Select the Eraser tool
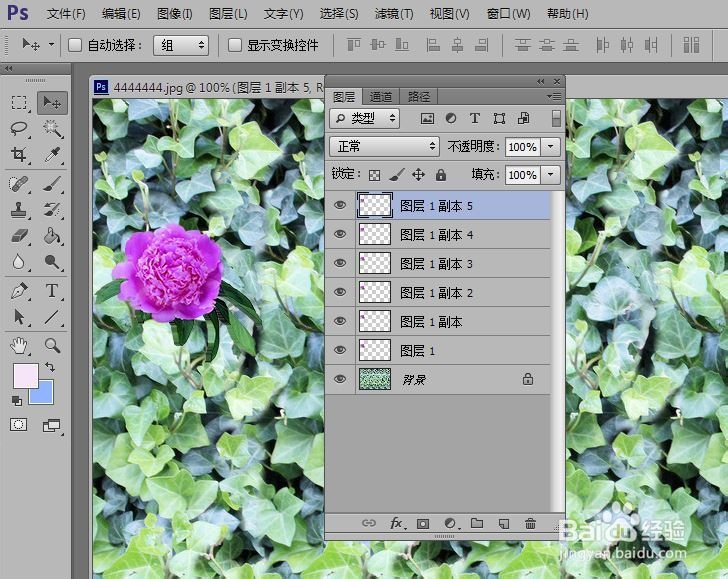728x579 pixels. click(19, 236)
